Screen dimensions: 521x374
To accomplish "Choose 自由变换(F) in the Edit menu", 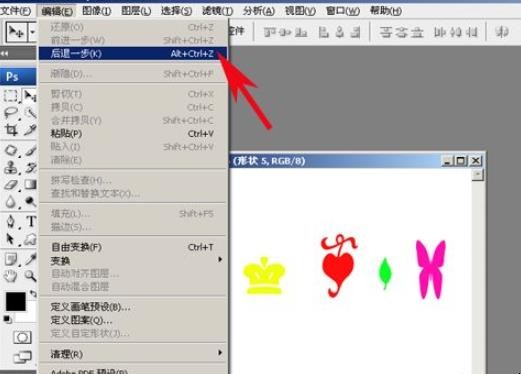I will click(x=133, y=247).
